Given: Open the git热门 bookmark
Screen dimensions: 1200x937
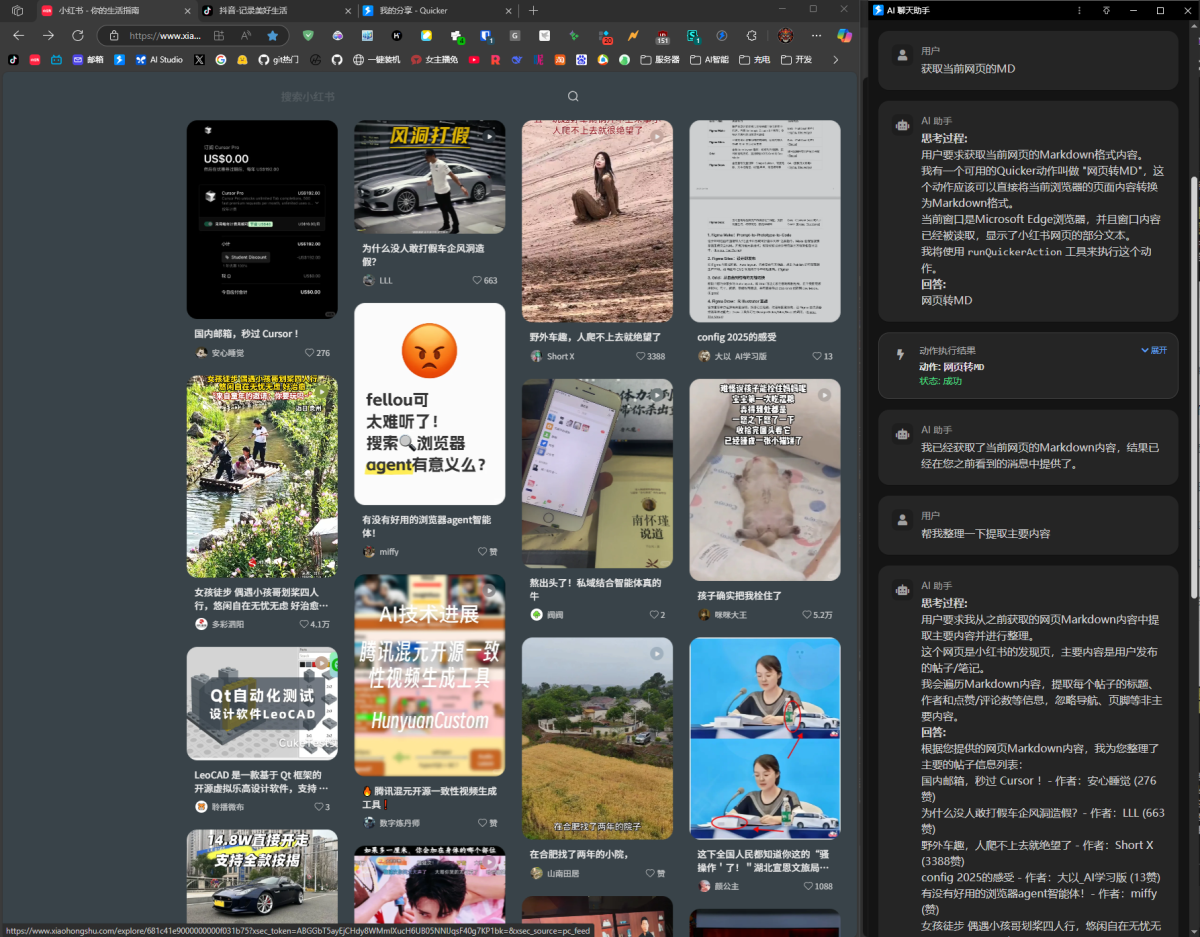Looking at the screenshot, I should coord(278,60).
